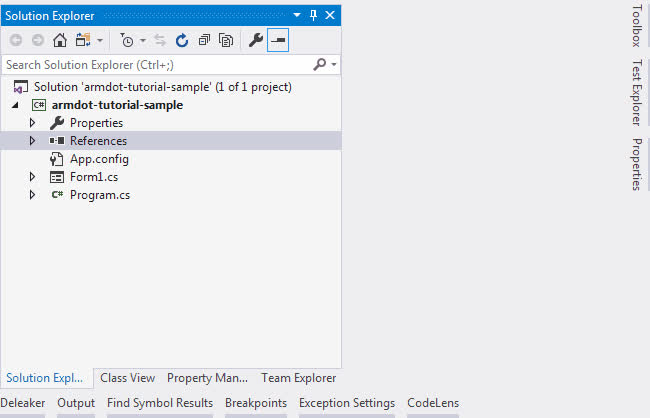
Task: Click the wrench icon beside Properties node
Action: coord(57,123)
